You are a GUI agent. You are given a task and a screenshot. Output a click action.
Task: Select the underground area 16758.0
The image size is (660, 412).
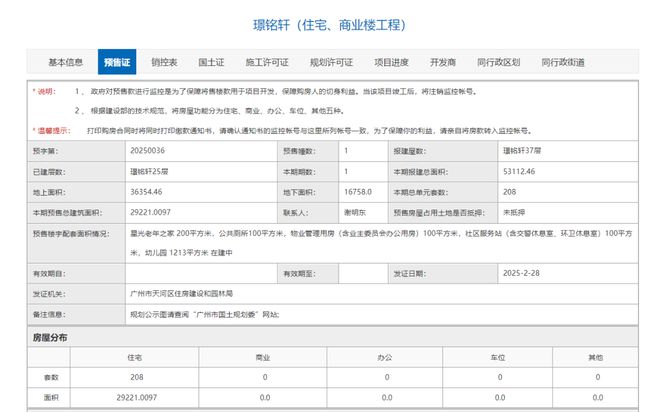click(x=358, y=192)
